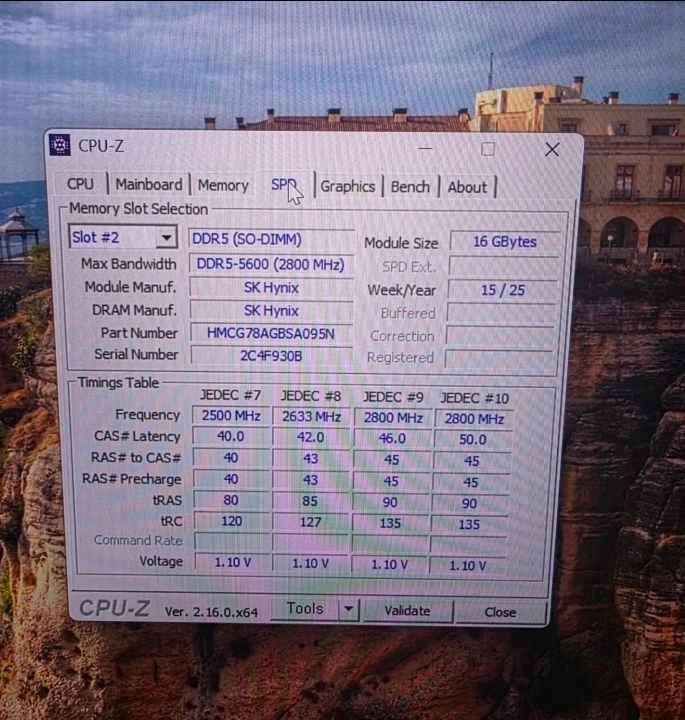
Task: Click the Week/Year 15 / 25 value
Action: (503, 290)
